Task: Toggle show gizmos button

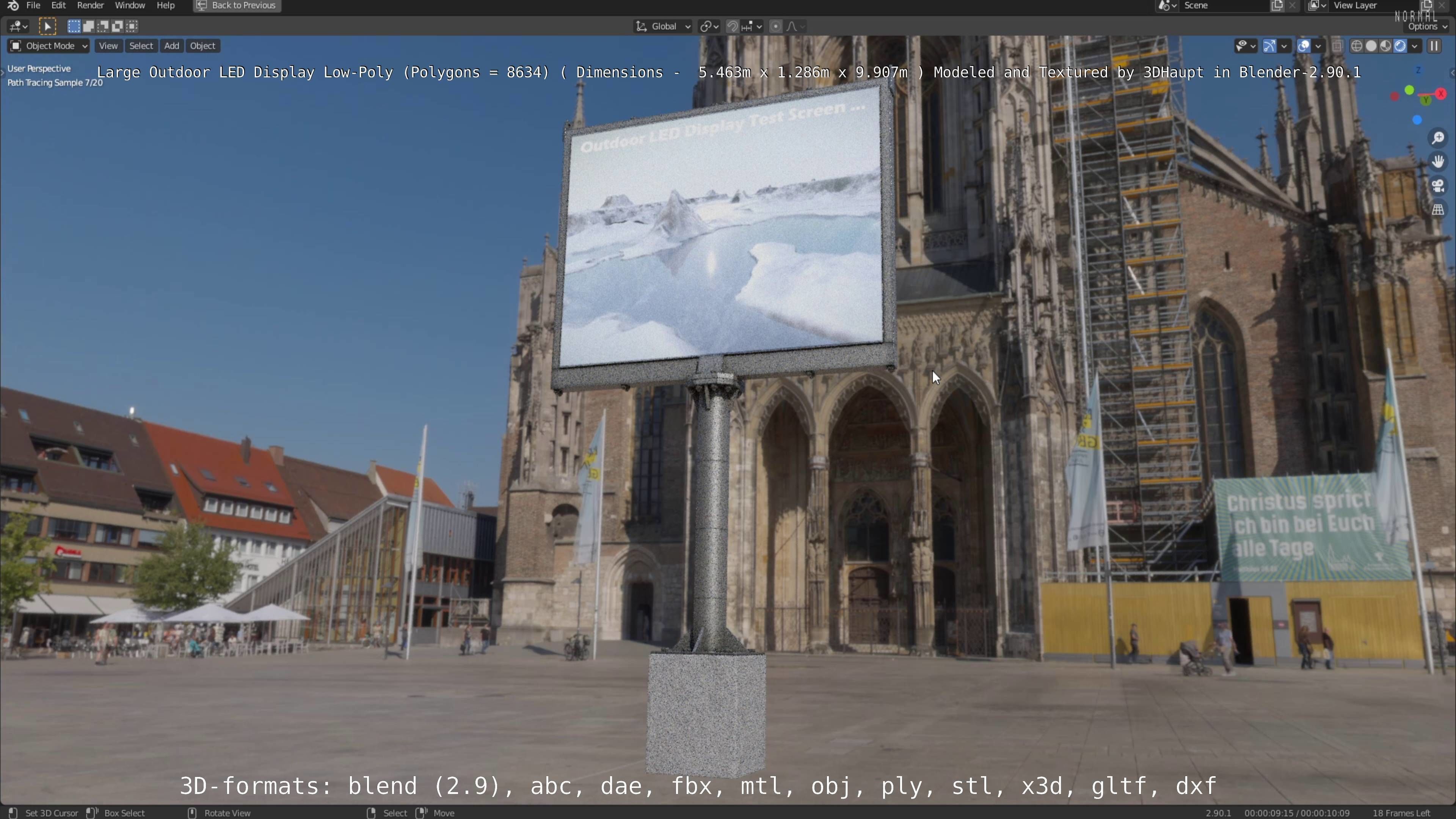Action: coord(1269,46)
